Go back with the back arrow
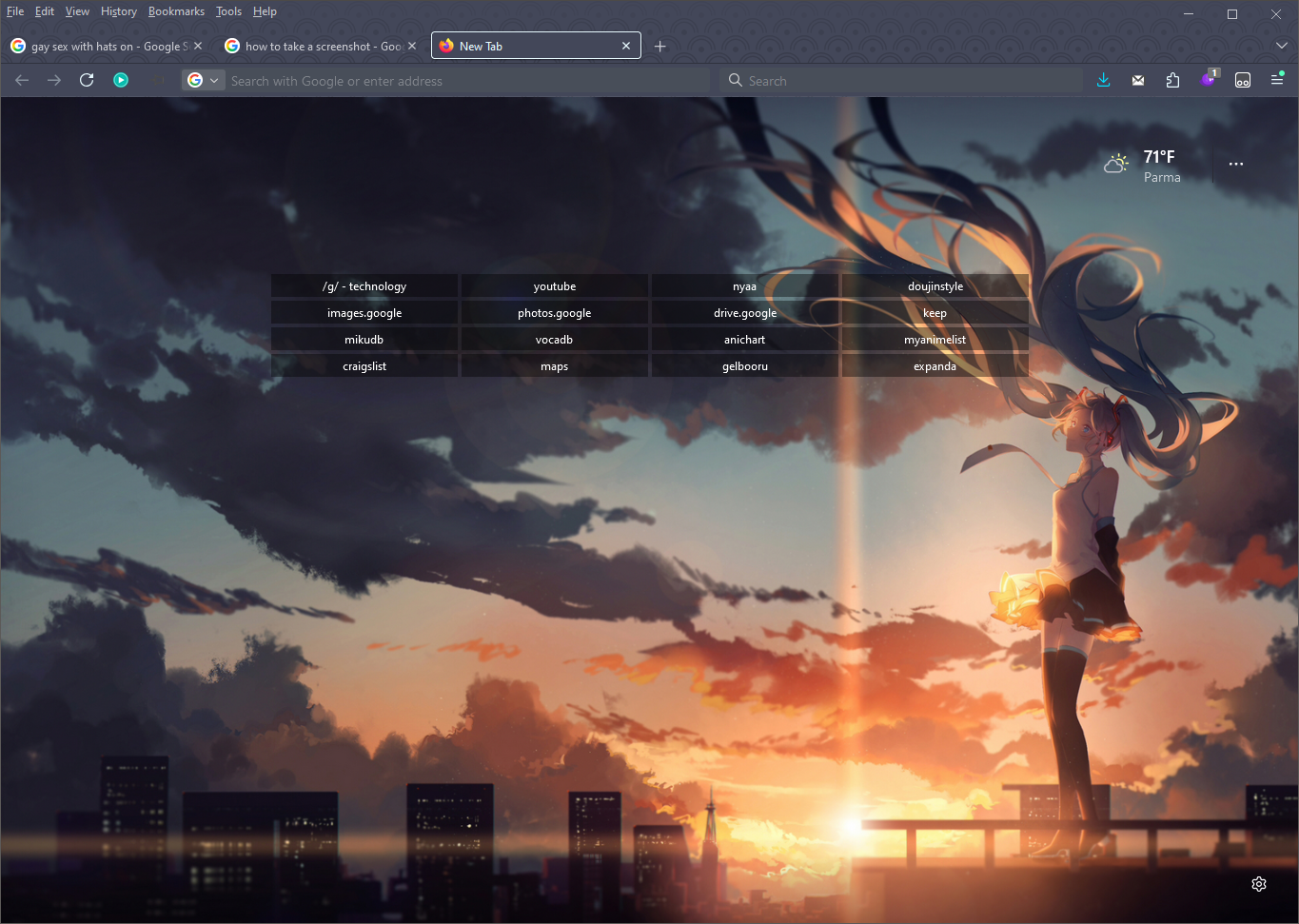Image resolution: width=1299 pixels, height=924 pixels. (x=22, y=81)
